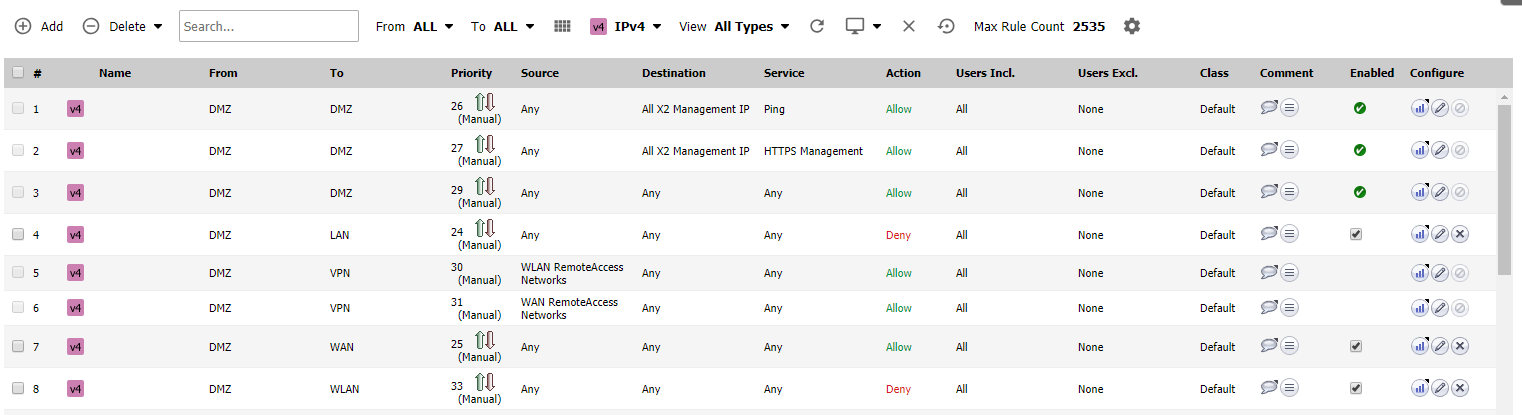
Task: Toggle the Enabled checkbox for rule 4
Action: click(x=1356, y=234)
